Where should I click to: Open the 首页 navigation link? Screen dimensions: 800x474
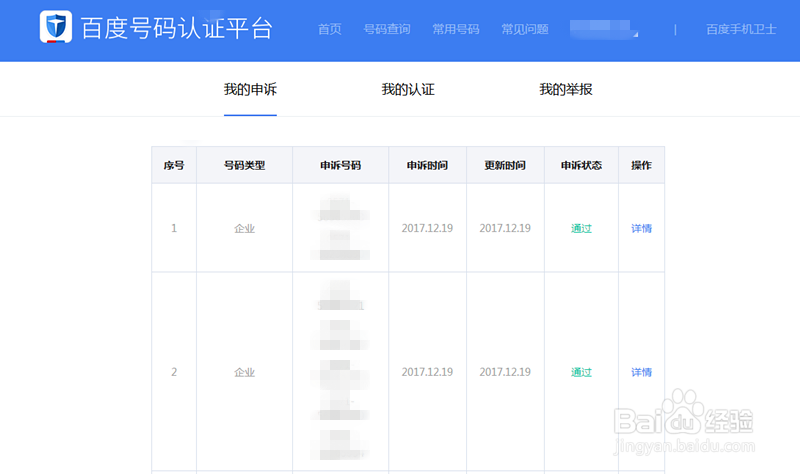tap(330, 29)
